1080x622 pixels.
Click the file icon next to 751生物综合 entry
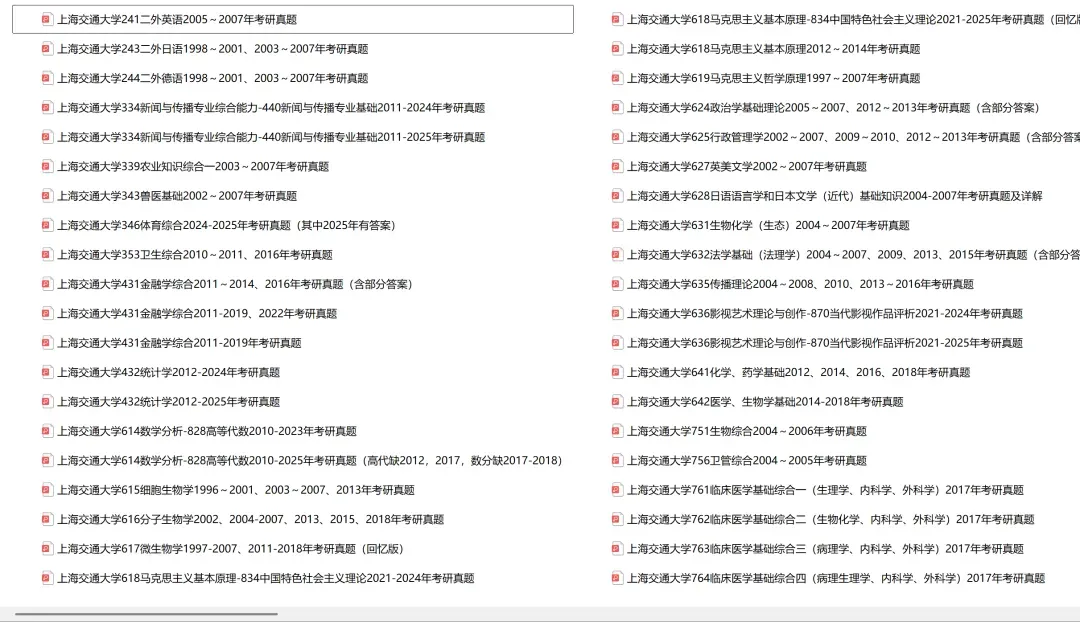(x=617, y=431)
